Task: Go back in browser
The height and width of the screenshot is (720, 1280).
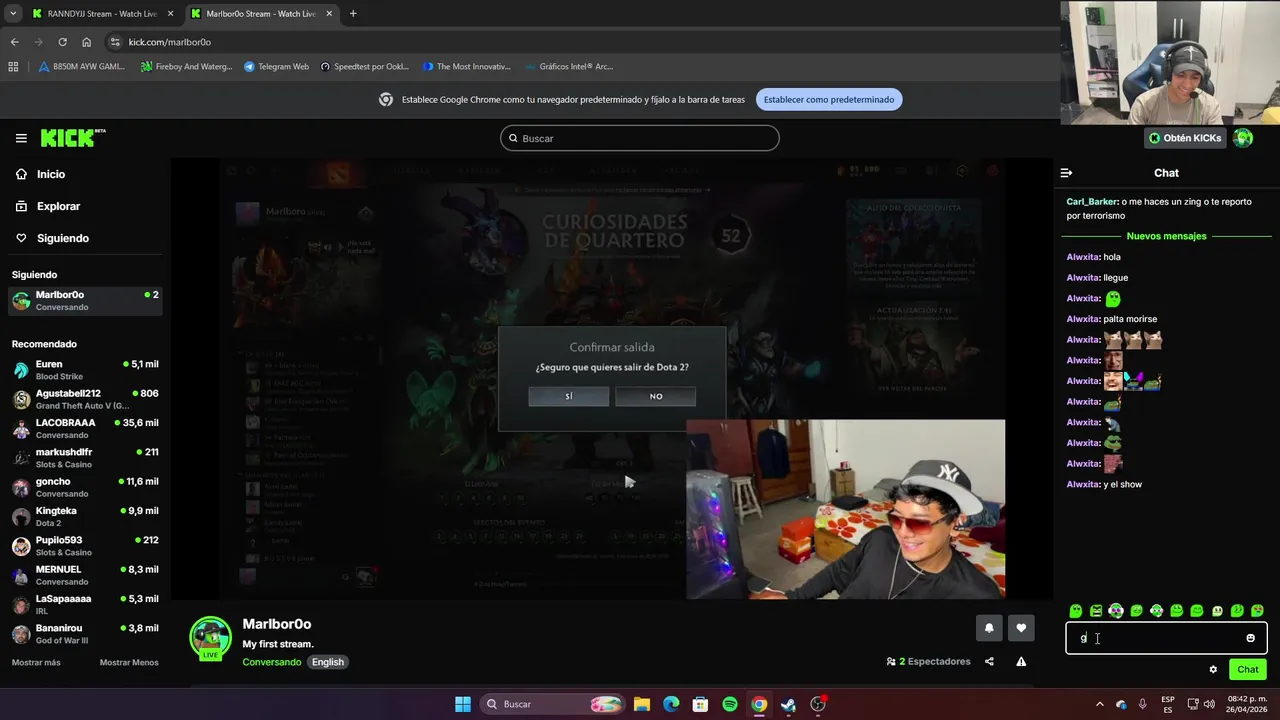Action: tap(14, 42)
